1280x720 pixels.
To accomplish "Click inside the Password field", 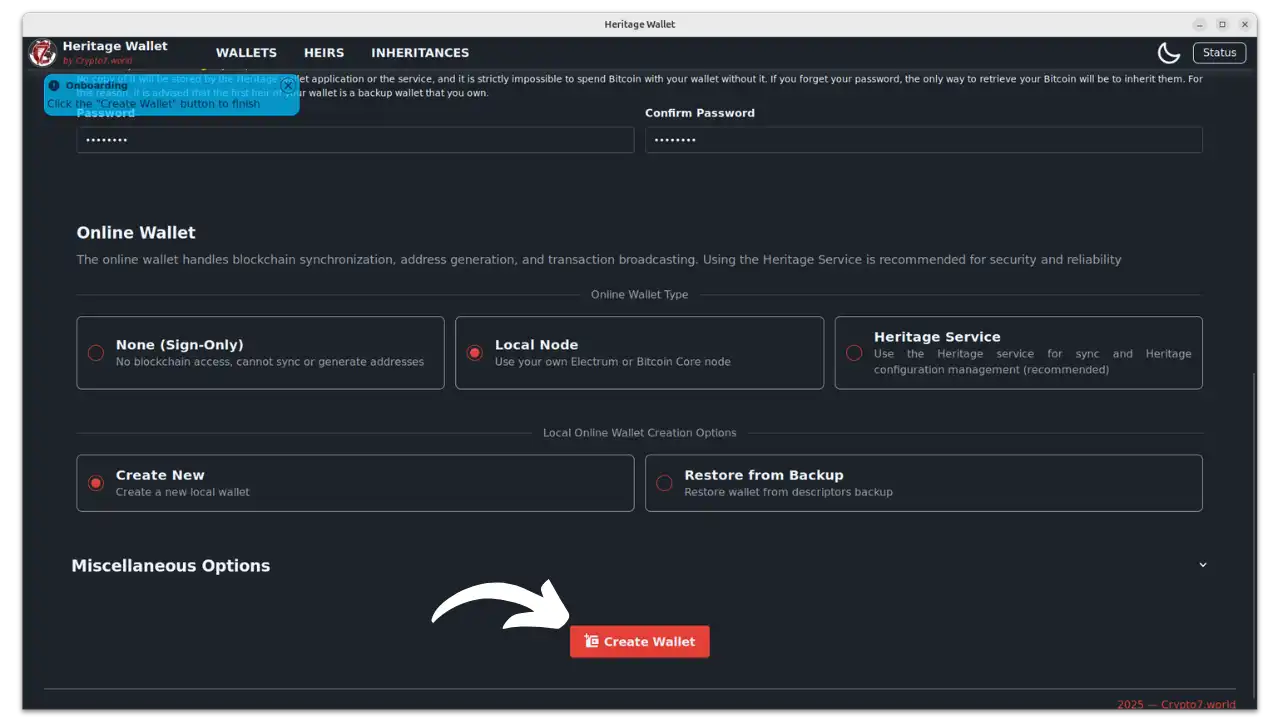I will click(355, 139).
